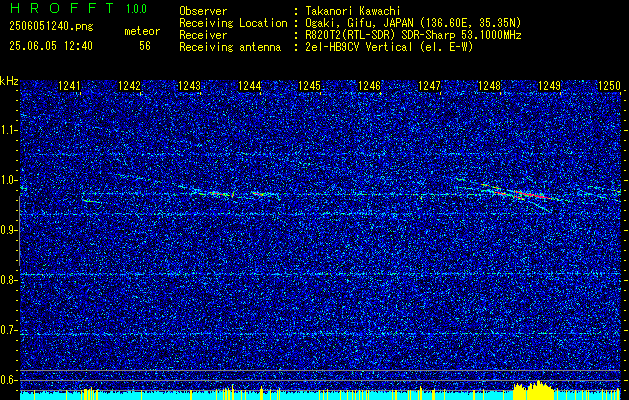Click date stamp 25.06.05 12:40
This screenshot has width=629, height=400.
(51, 46)
